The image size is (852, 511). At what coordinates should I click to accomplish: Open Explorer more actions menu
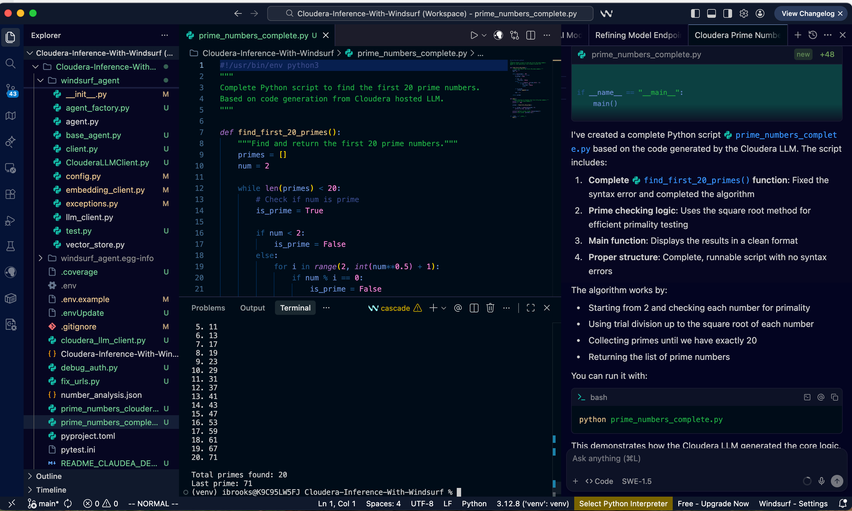(x=165, y=35)
